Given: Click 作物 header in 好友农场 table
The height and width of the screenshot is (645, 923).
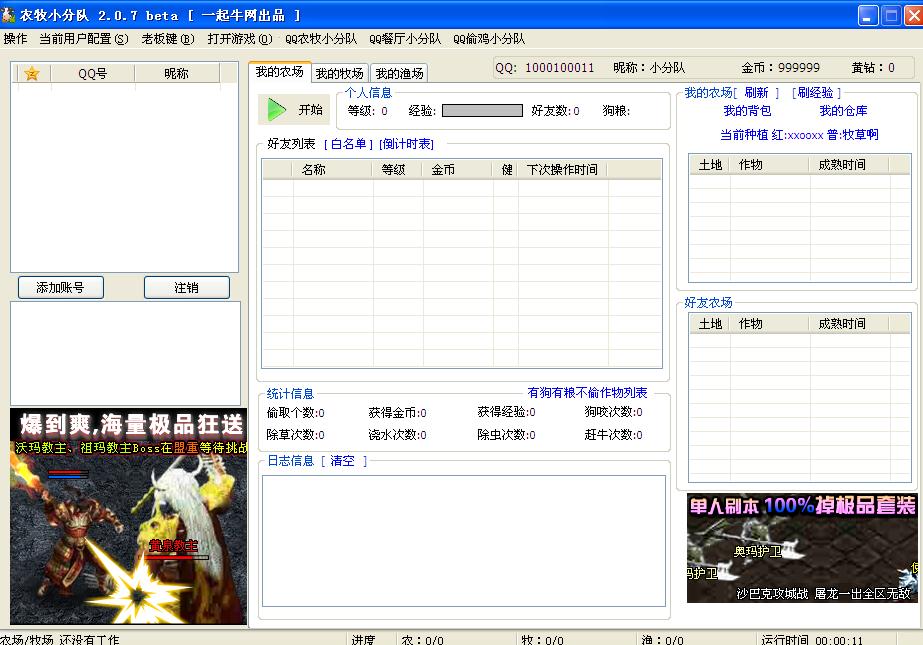Looking at the screenshot, I should [769, 324].
